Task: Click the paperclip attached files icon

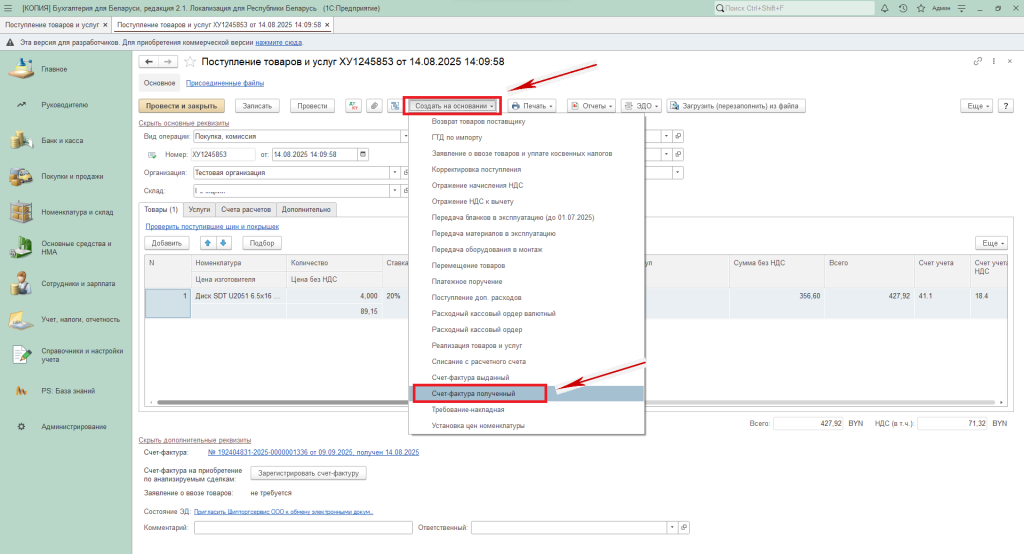Action: coord(373,105)
